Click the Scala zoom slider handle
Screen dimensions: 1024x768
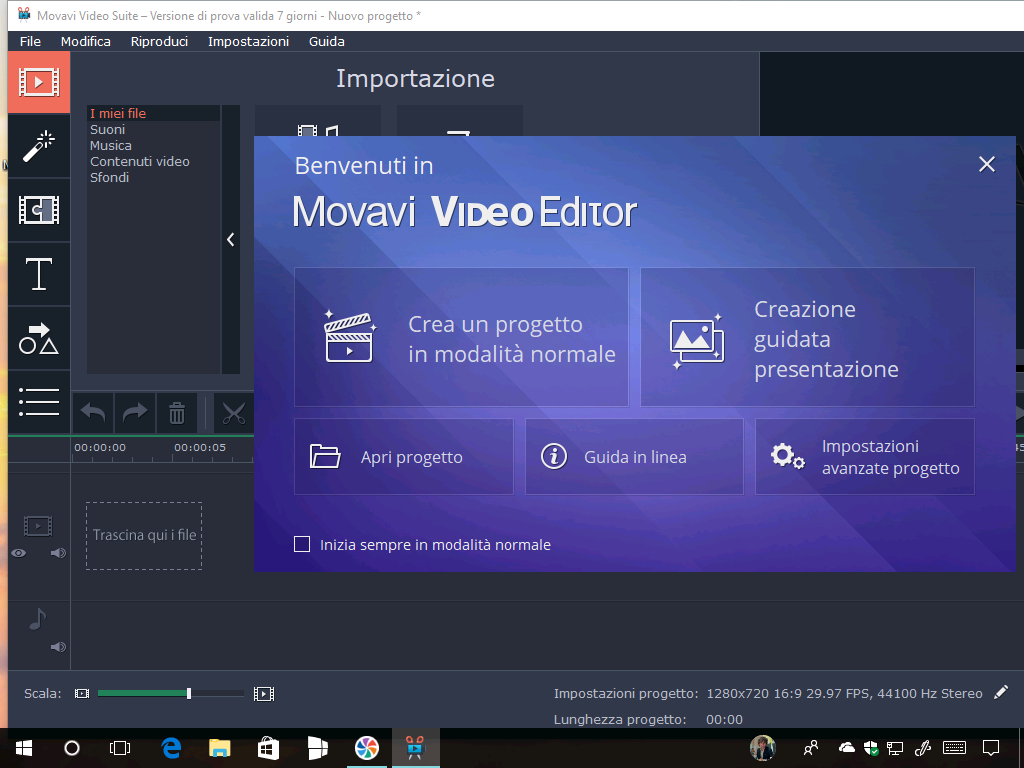tap(189, 694)
